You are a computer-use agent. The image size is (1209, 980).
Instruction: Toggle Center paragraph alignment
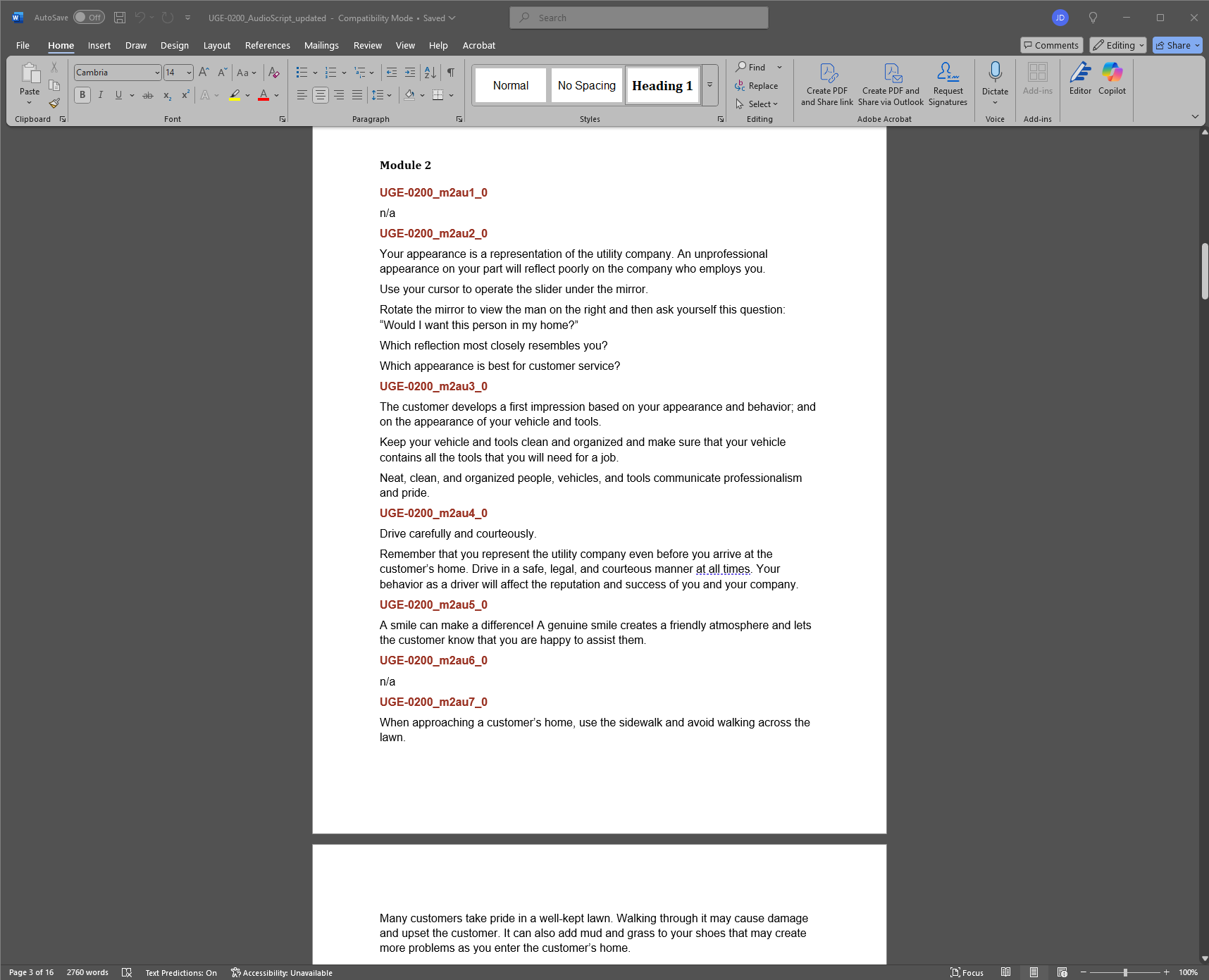click(x=321, y=95)
